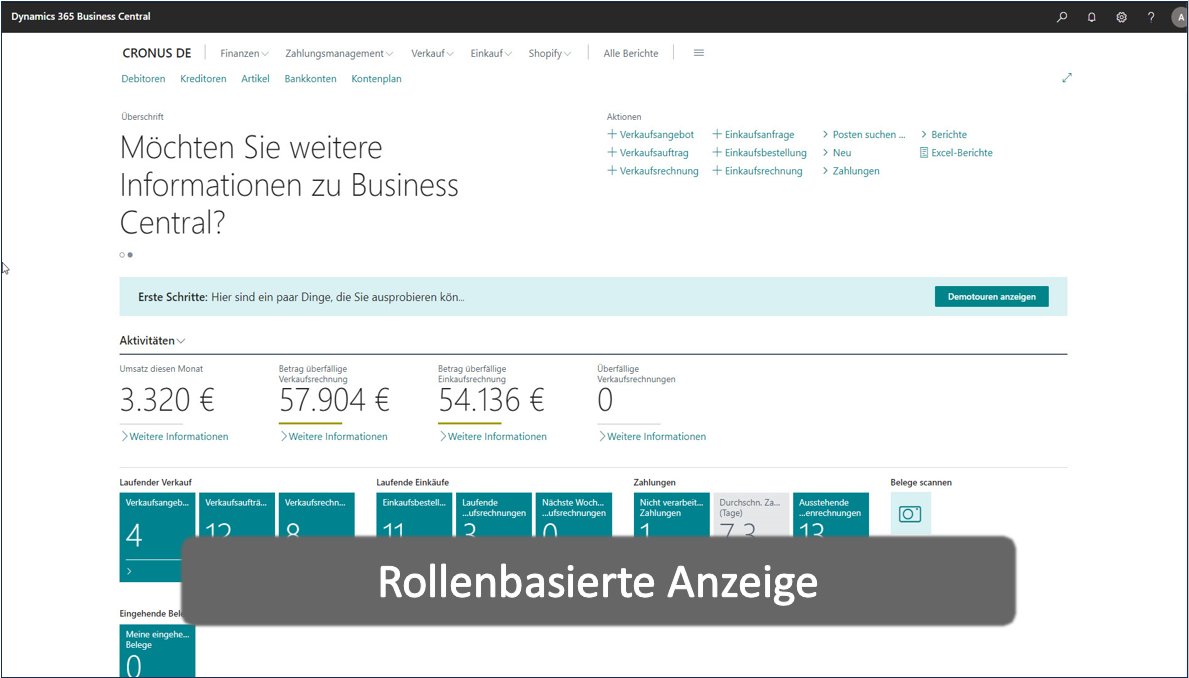Click the camera icon under Belege scannen
This screenshot has width=1189, height=678.
(910, 513)
